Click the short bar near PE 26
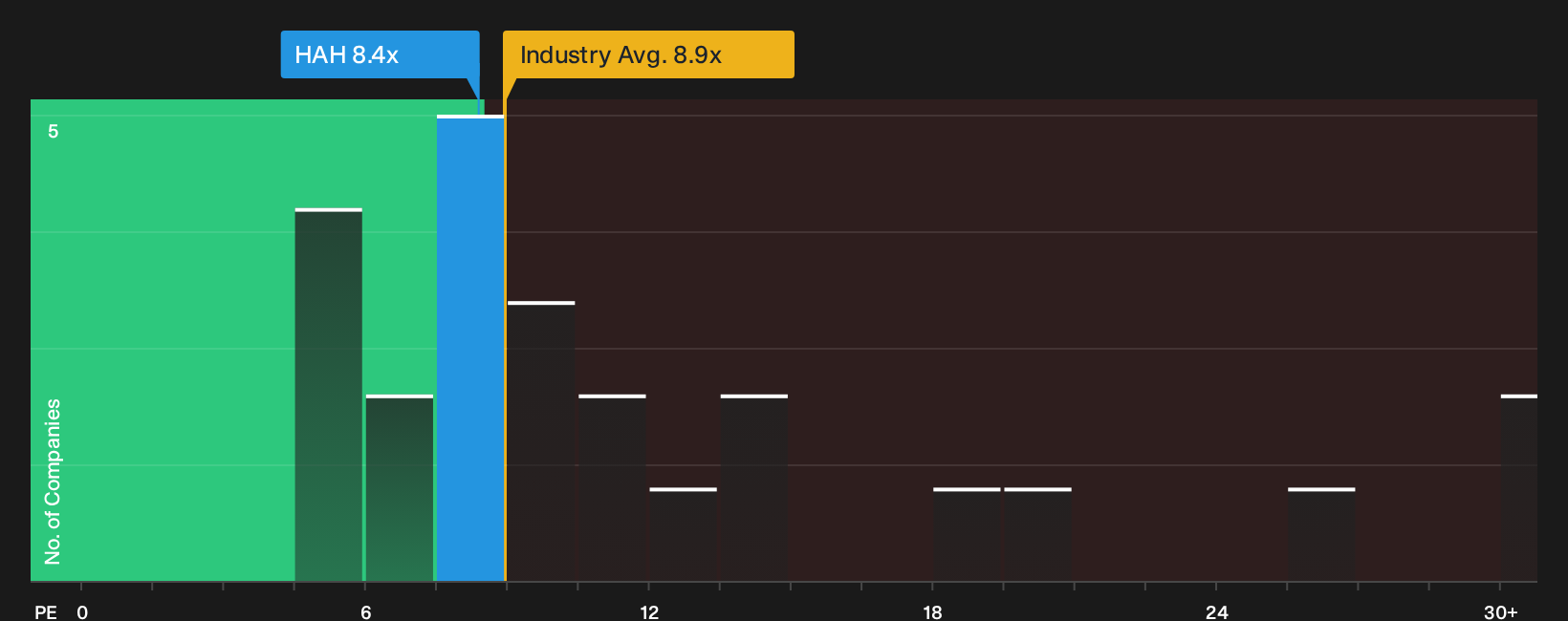This screenshot has width=1568, height=621. pos(1321,535)
